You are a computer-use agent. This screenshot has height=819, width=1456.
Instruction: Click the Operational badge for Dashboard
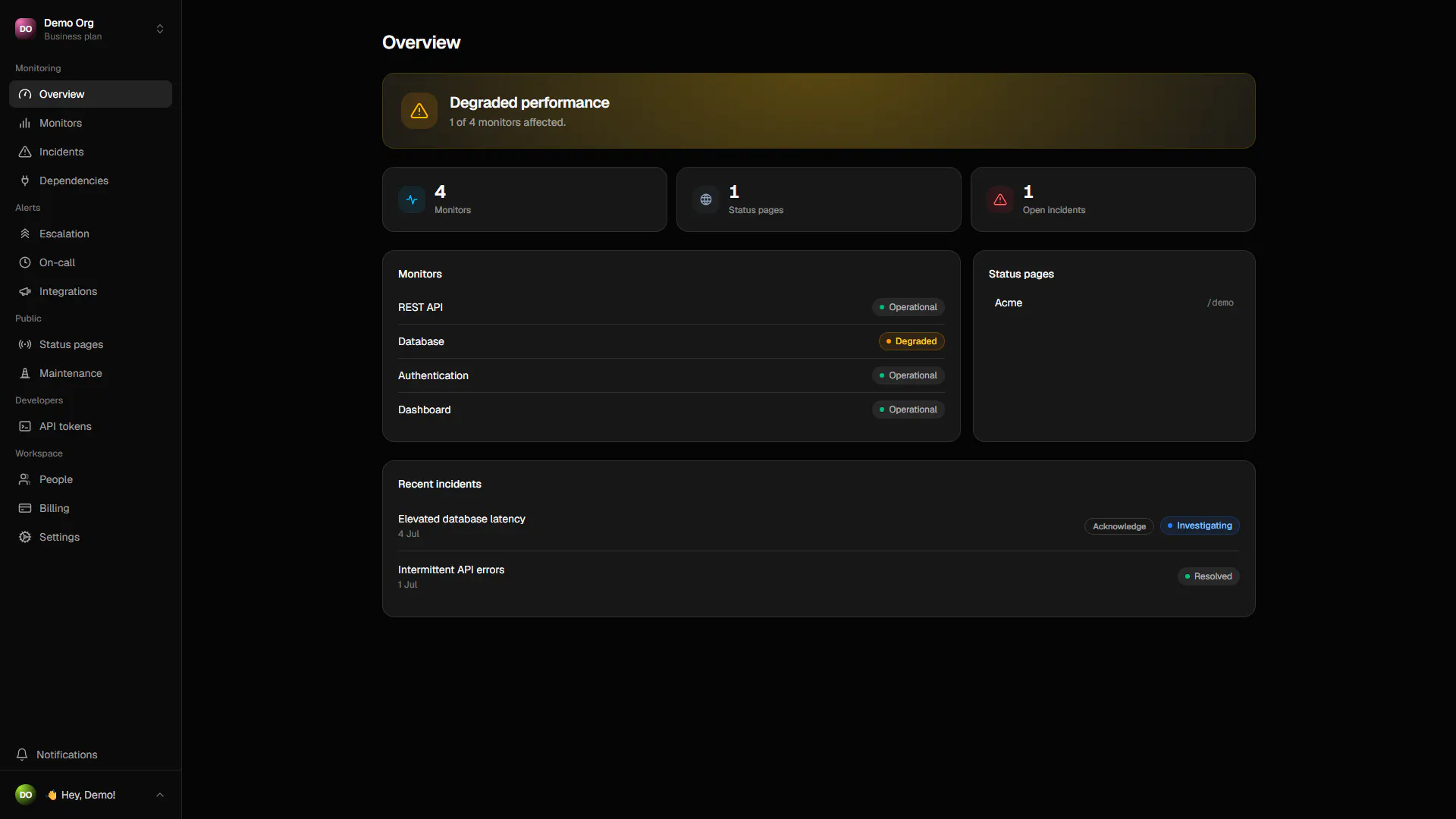point(908,409)
